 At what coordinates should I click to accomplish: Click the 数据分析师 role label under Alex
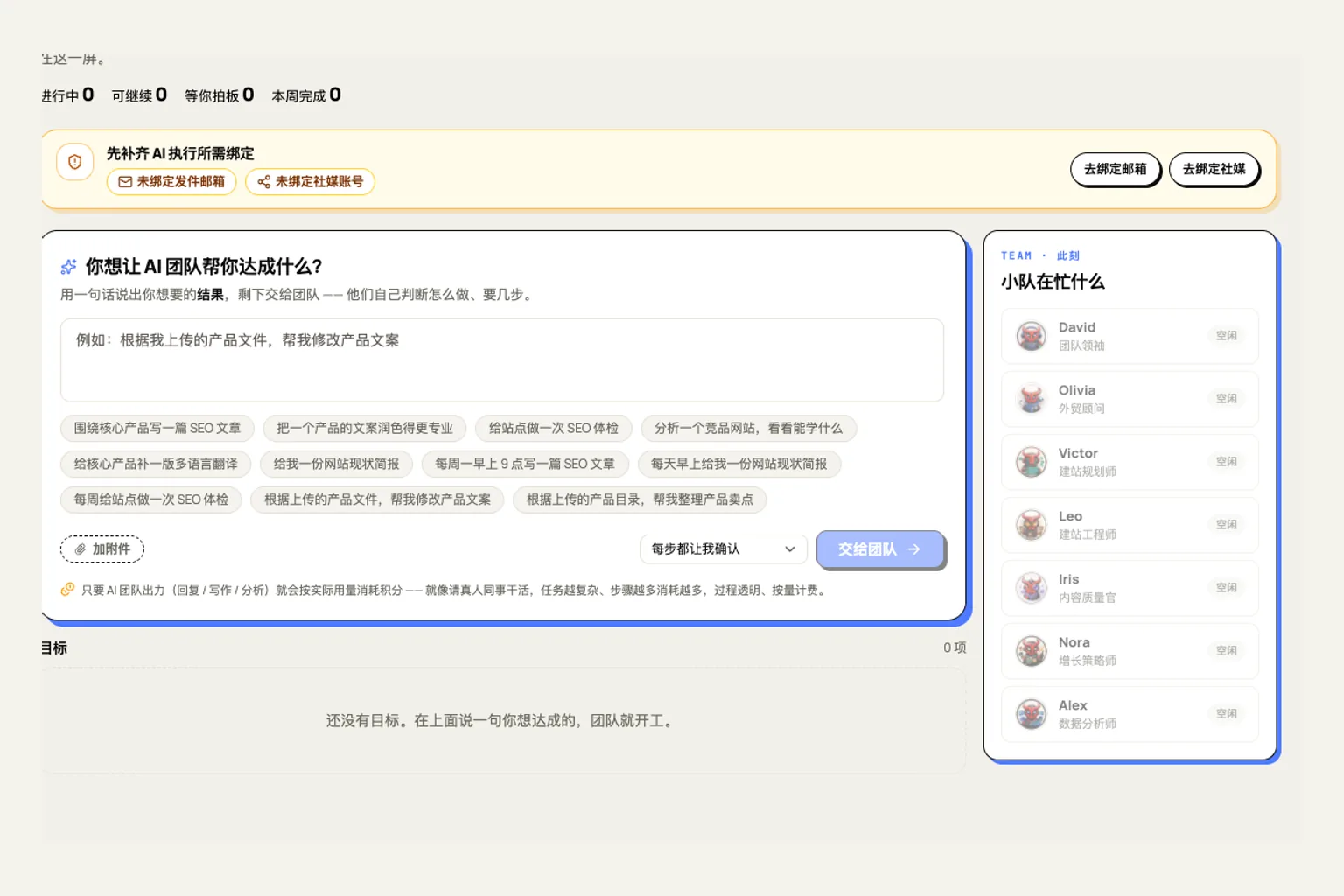[1088, 724]
